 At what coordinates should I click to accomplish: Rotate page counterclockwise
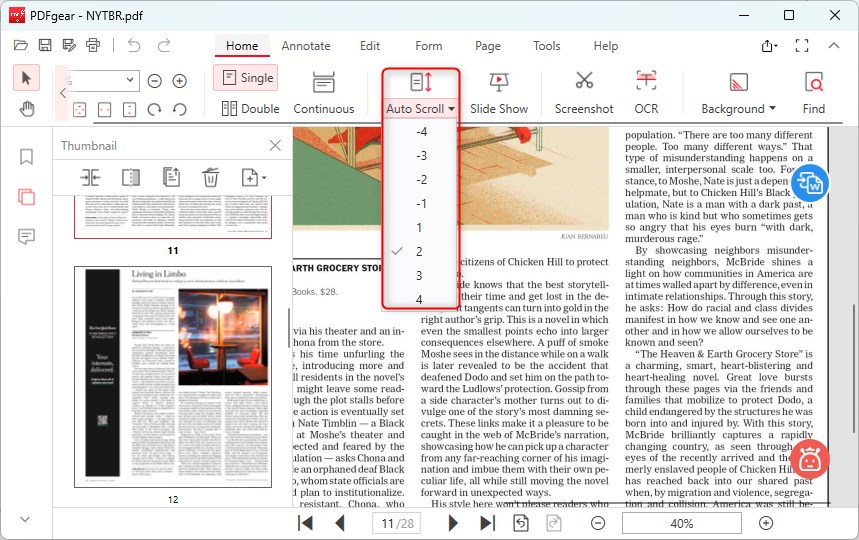click(180, 110)
